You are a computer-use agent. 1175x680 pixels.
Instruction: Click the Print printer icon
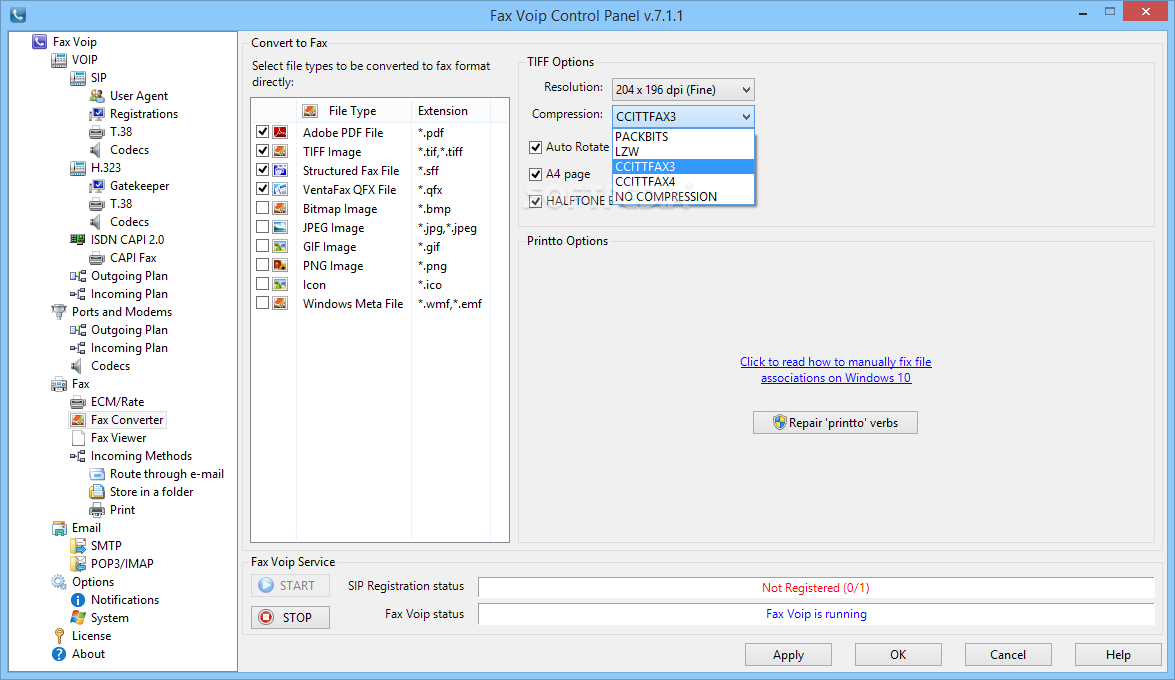tap(97, 510)
